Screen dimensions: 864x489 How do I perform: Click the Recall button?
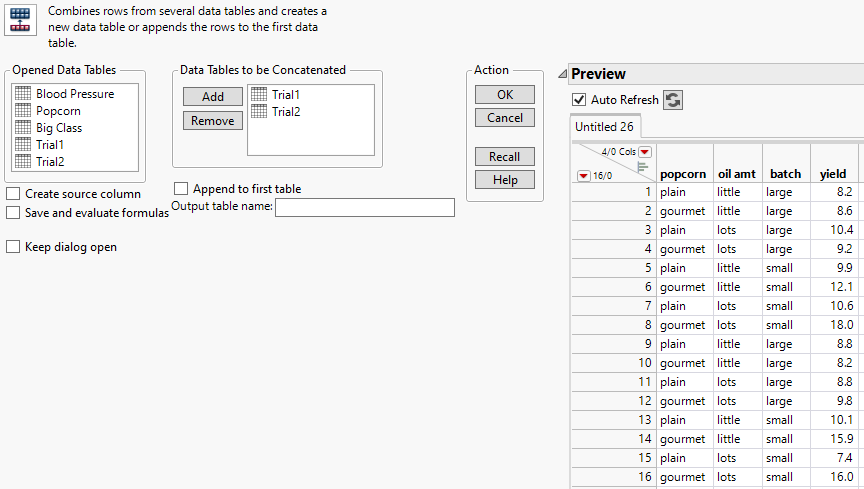(x=505, y=157)
